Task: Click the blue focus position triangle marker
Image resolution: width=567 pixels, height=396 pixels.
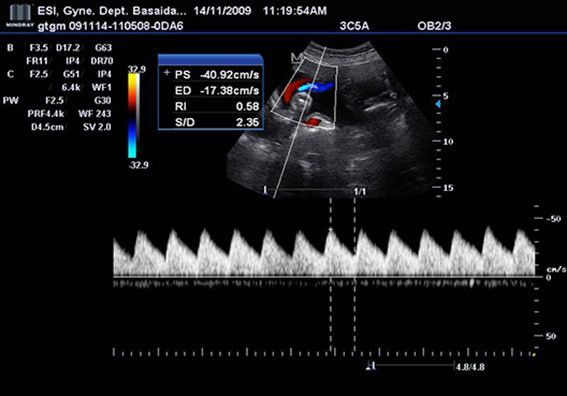Action: coord(438,104)
